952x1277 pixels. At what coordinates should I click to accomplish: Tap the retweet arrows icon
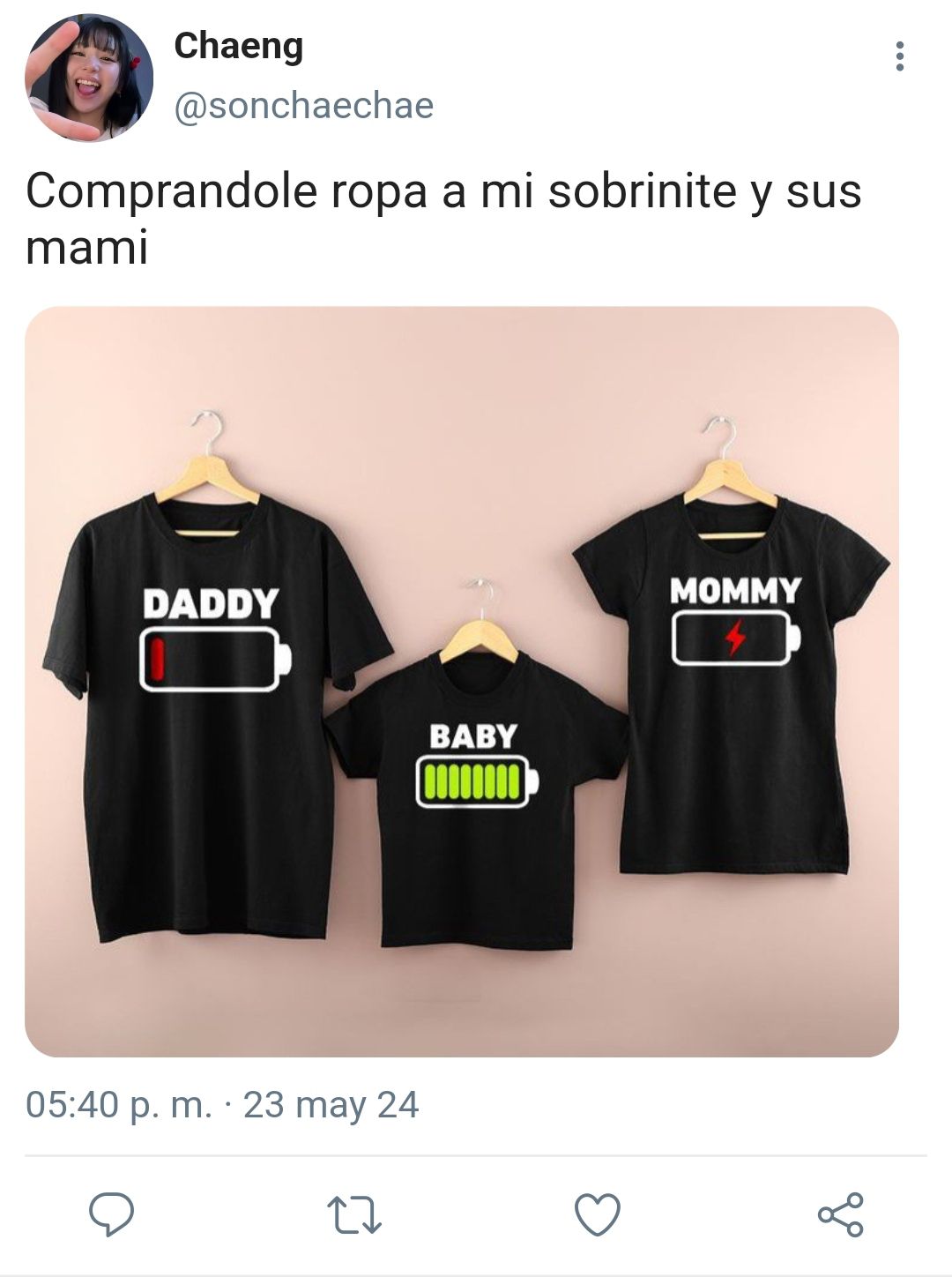(x=353, y=1214)
